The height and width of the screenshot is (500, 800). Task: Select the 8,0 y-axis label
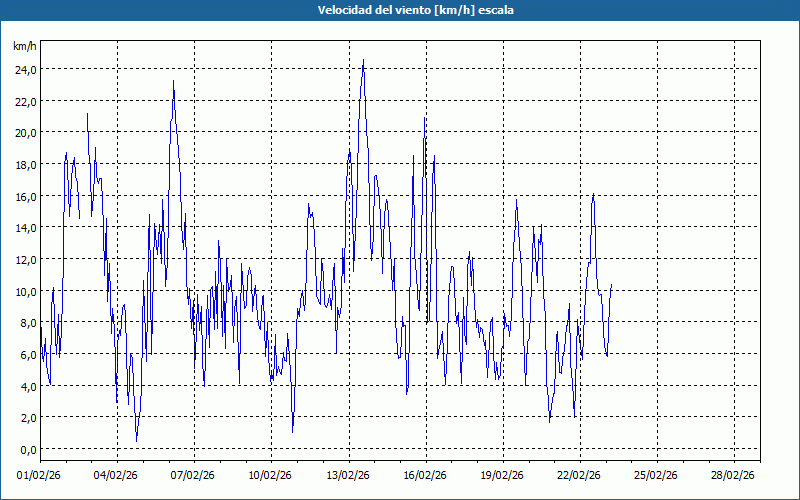tap(24, 322)
